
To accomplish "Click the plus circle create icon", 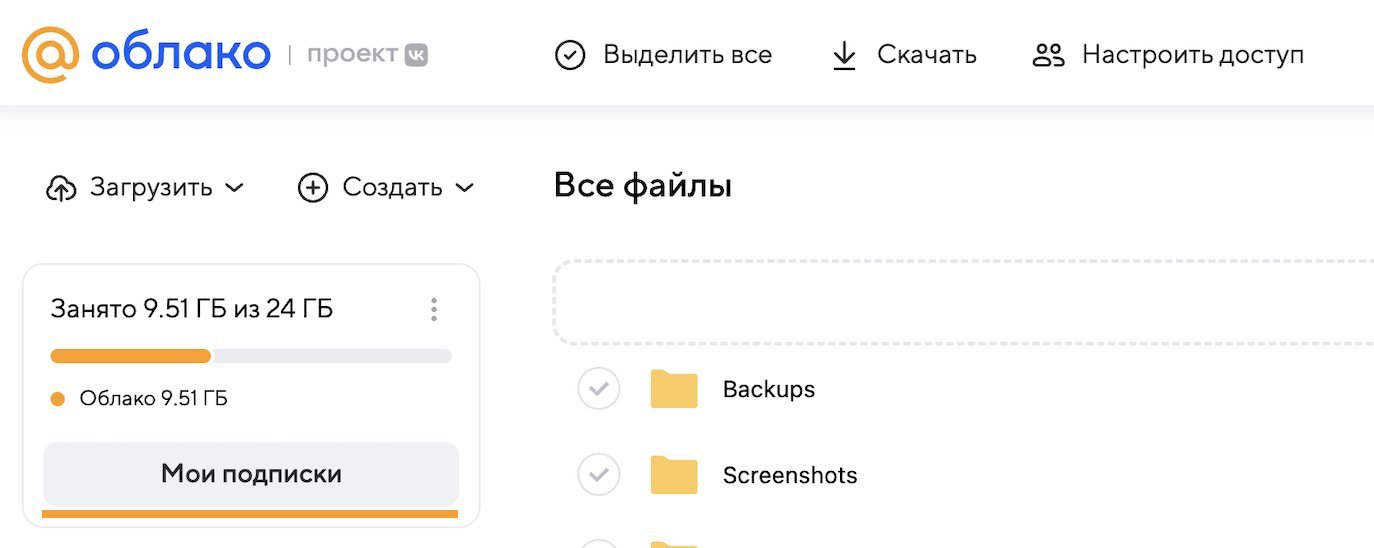I will [x=313, y=188].
